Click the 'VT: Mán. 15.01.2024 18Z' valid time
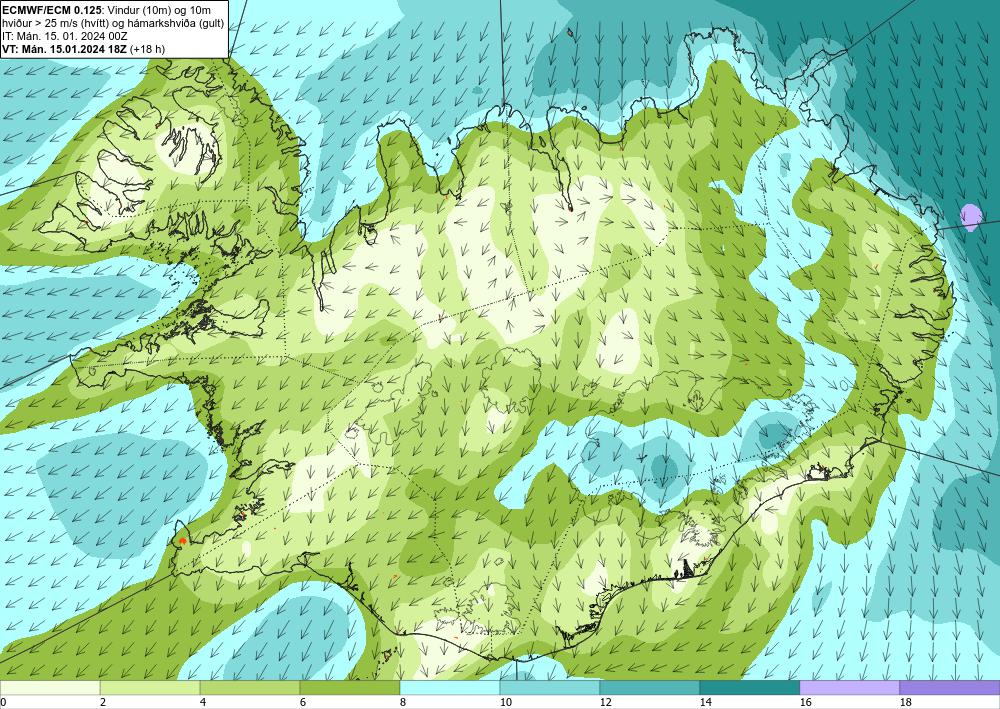The image size is (1000, 709). (x=64, y=49)
